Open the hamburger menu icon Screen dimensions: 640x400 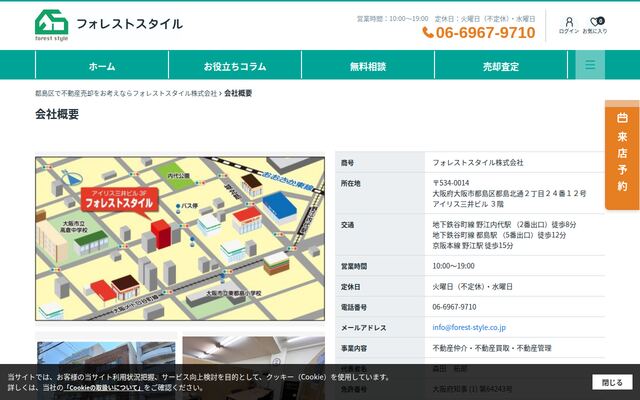[590, 64]
